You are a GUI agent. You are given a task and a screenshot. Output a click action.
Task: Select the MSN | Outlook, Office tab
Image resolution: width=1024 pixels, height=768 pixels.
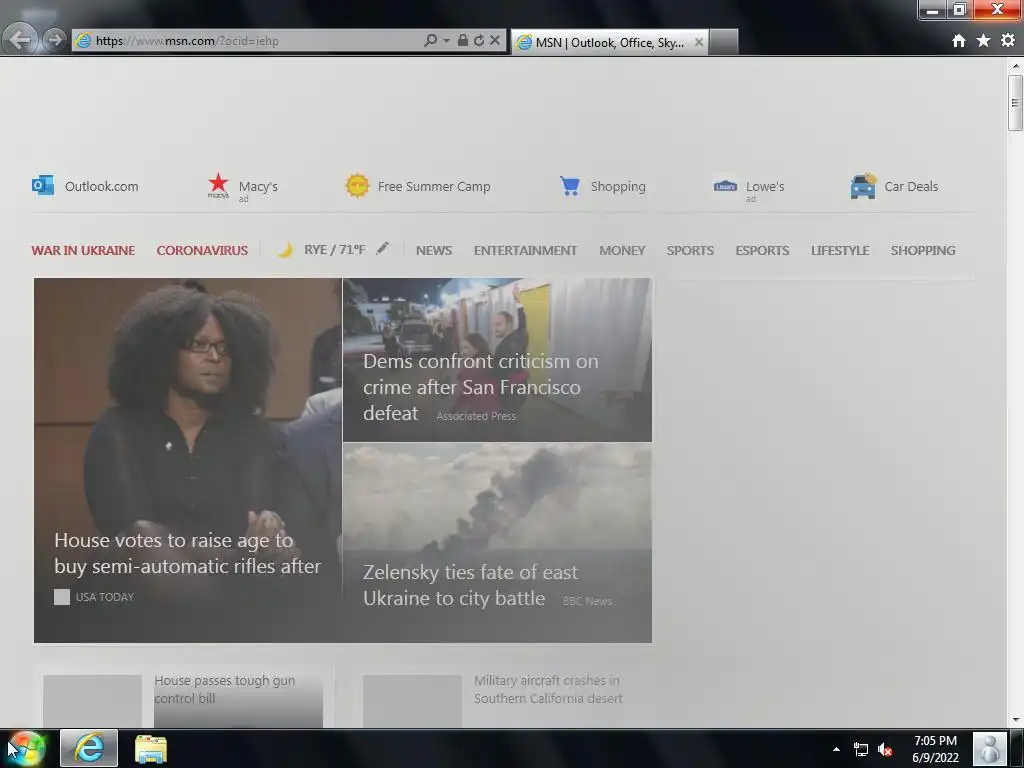pyautogui.click(x=609, y=42)
